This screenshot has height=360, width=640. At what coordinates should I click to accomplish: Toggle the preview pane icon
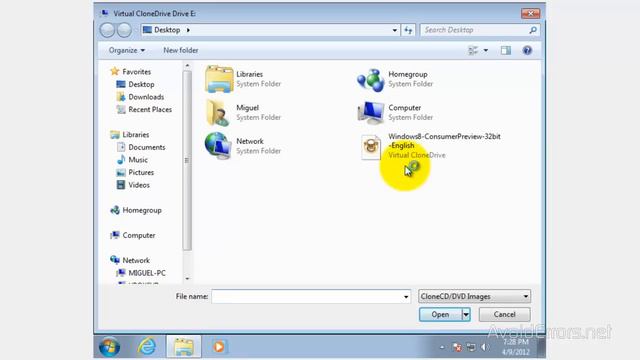tap(506, 50)
